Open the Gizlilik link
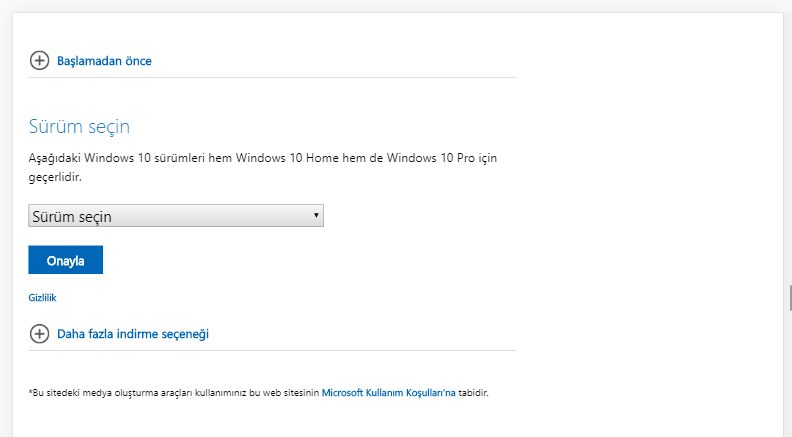Image resolution: width=792 pixels, height=437 pixels. pos(42,298)
